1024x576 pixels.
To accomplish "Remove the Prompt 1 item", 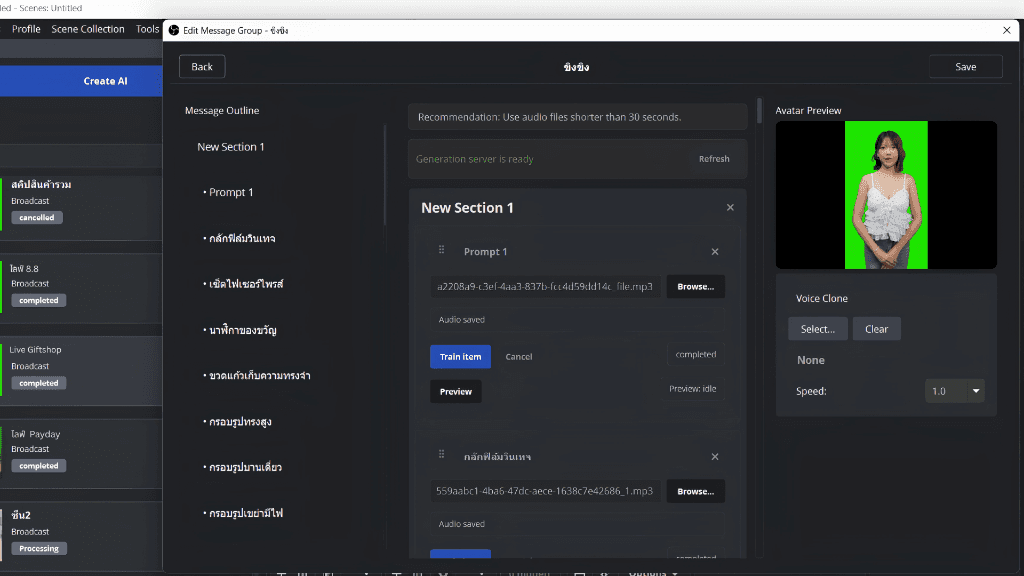I will [x=715, y=251].
